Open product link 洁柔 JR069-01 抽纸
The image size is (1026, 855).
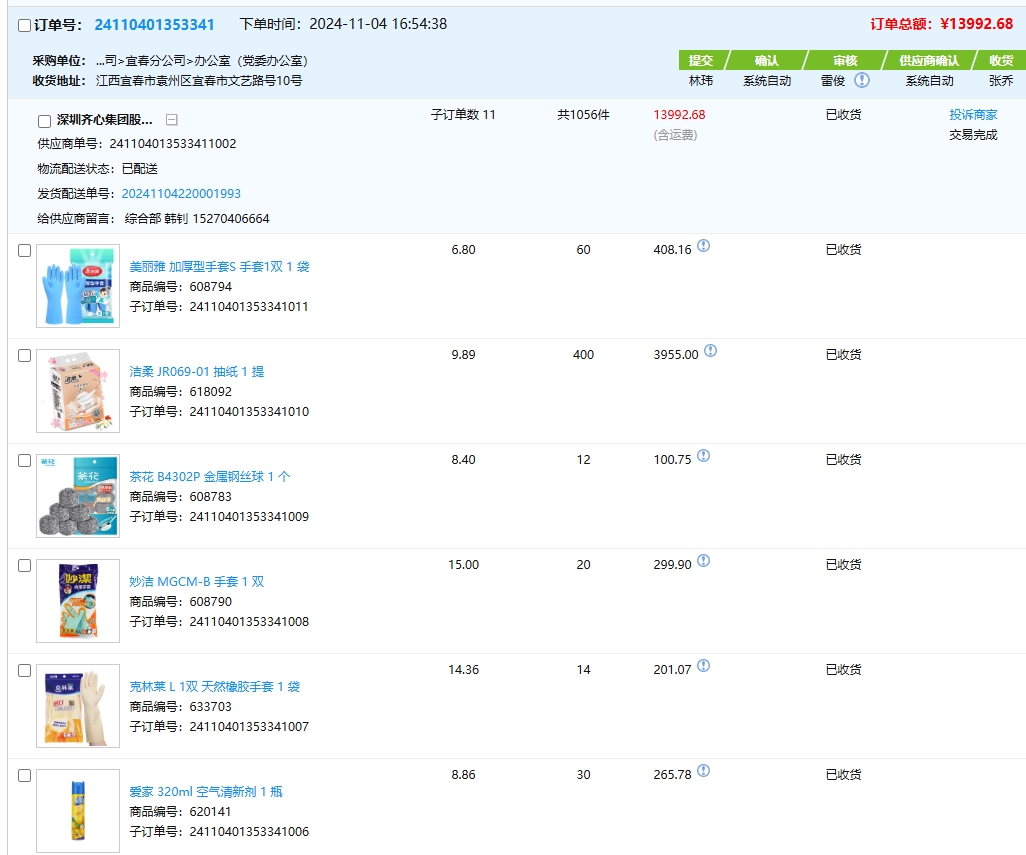pos(197,372)
